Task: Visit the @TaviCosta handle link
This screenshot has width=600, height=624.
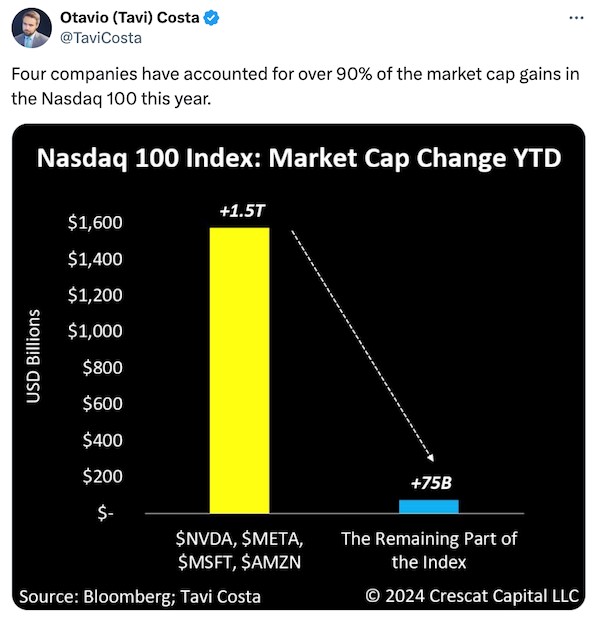Action: click(x=101, y=38)
